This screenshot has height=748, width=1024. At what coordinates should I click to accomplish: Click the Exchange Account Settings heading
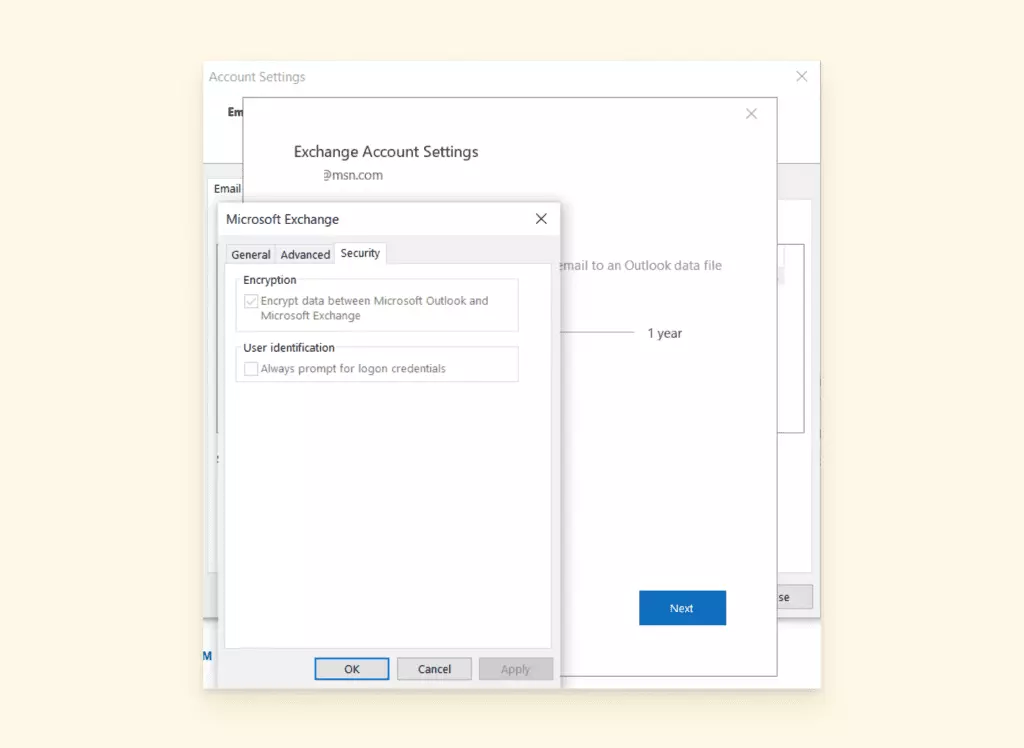coord(386,152)
